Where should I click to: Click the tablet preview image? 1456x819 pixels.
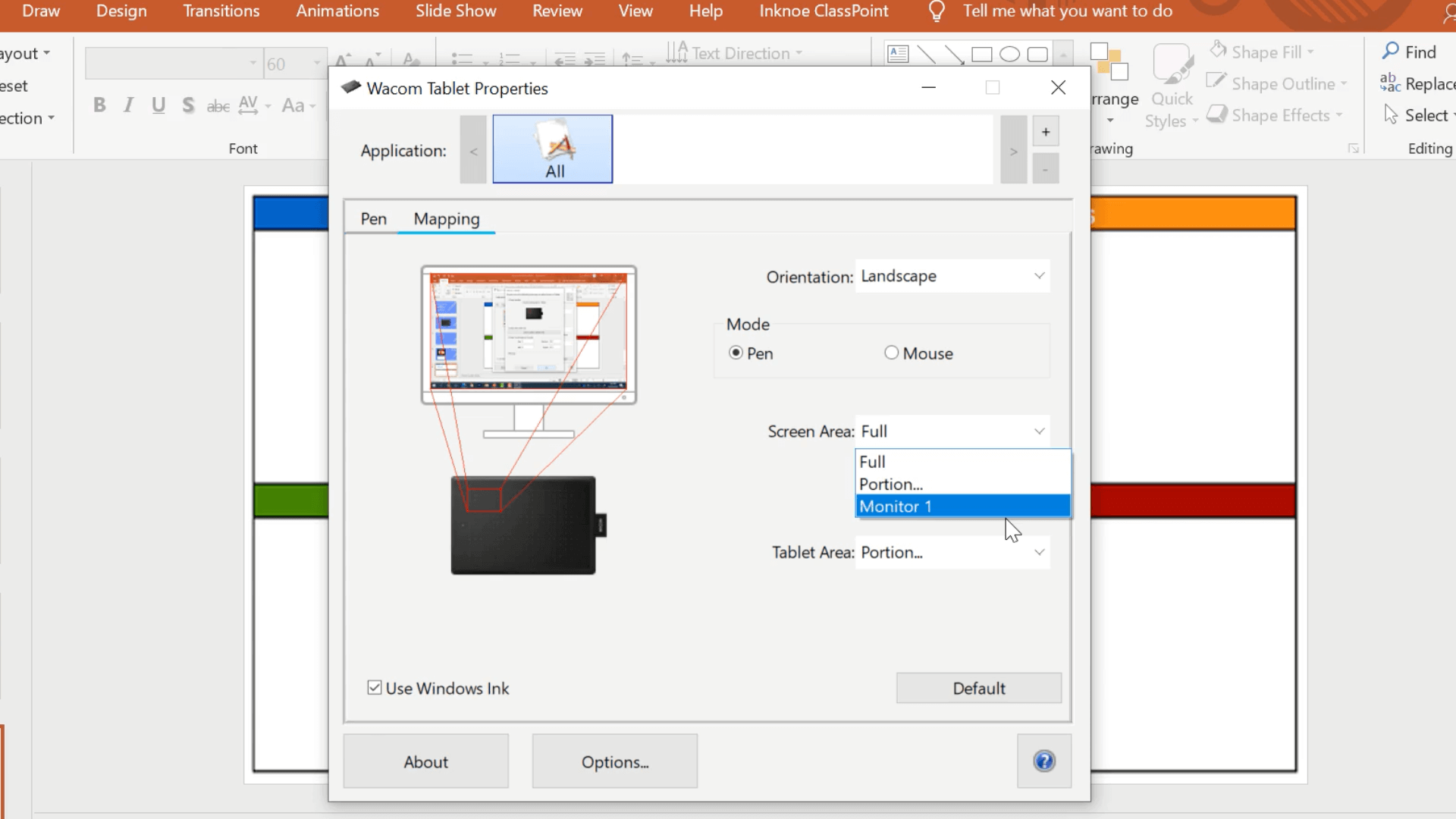click(x=529, y=525)
